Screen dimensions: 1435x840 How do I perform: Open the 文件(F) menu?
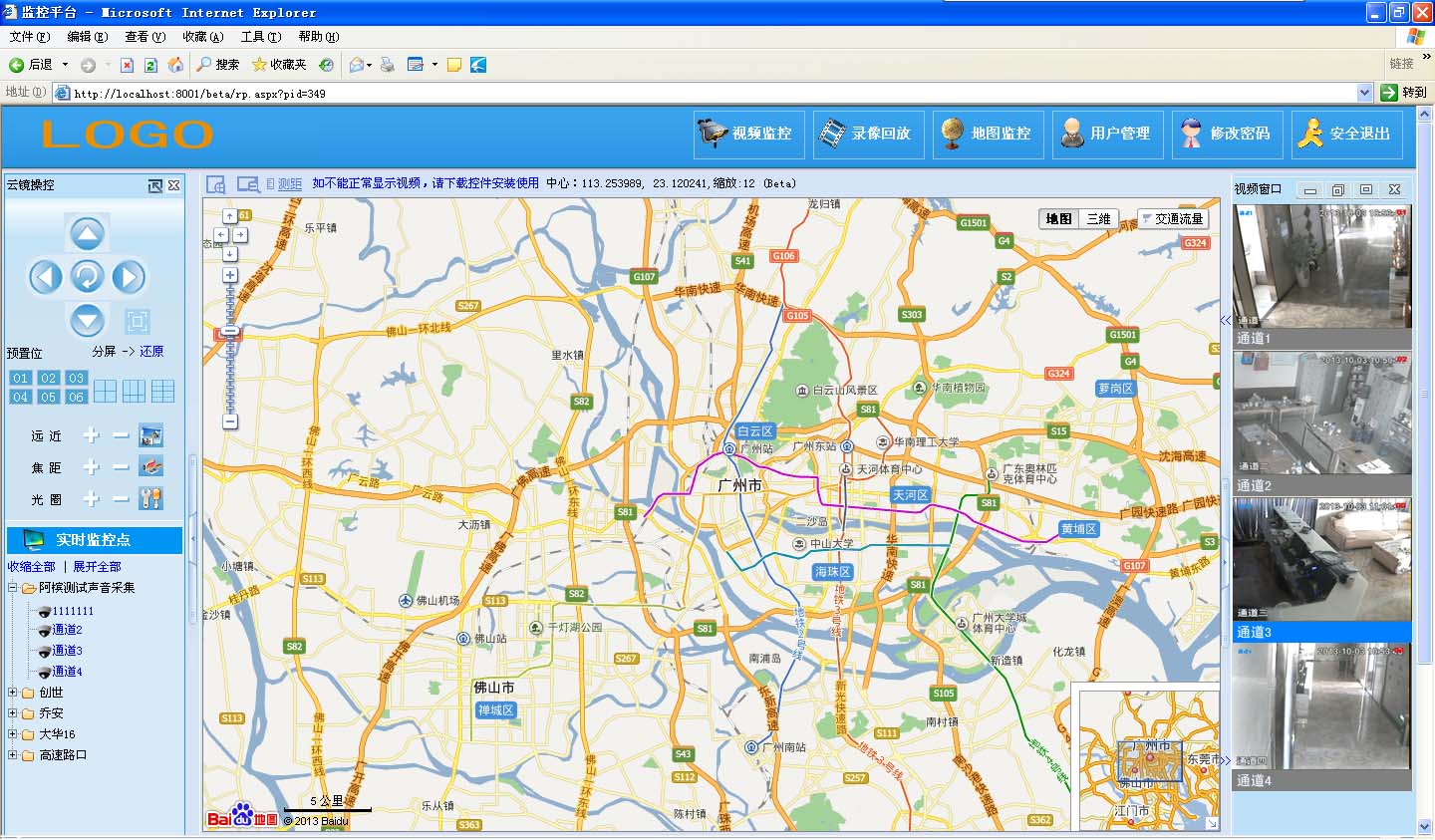[29, 37]
